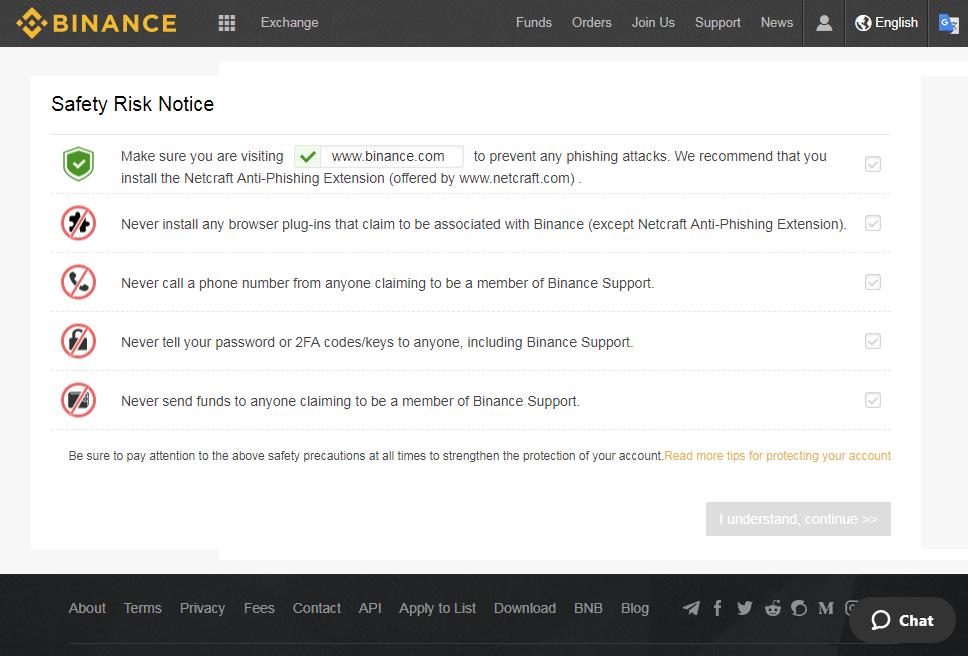Viewport: 968px width, 656px height.
Task: Open the apps grid menu icon
Action: 227,23
